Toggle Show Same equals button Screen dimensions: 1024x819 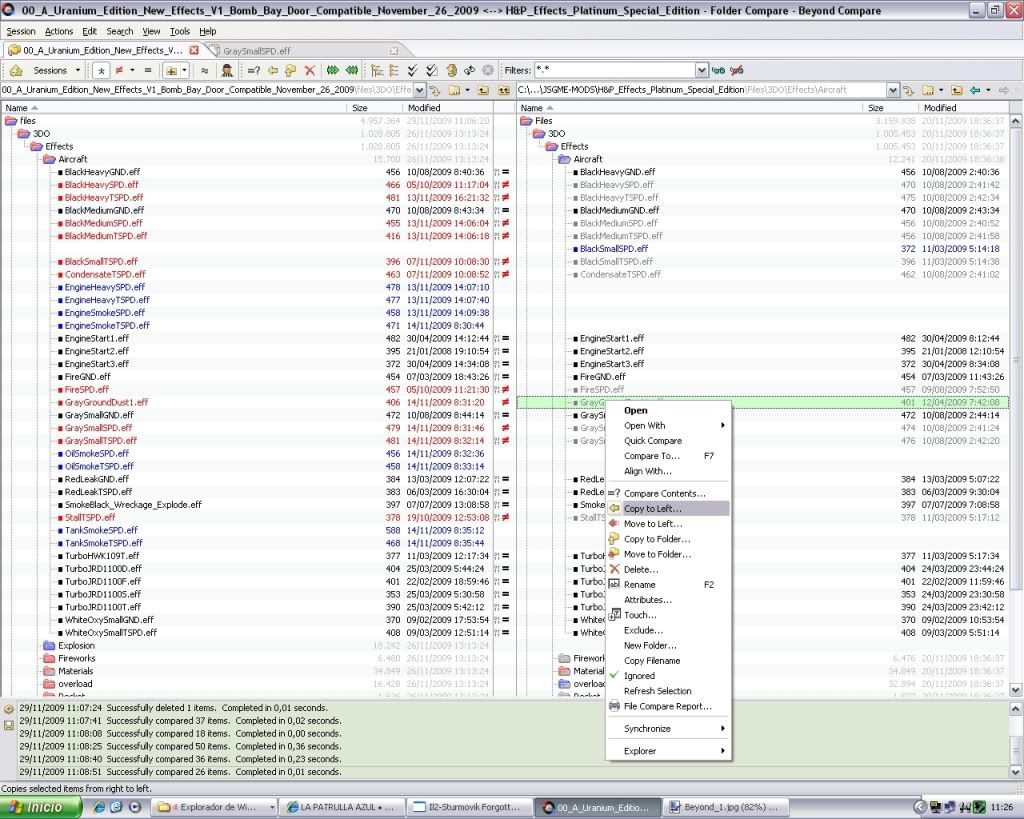[x=148, y=71]
